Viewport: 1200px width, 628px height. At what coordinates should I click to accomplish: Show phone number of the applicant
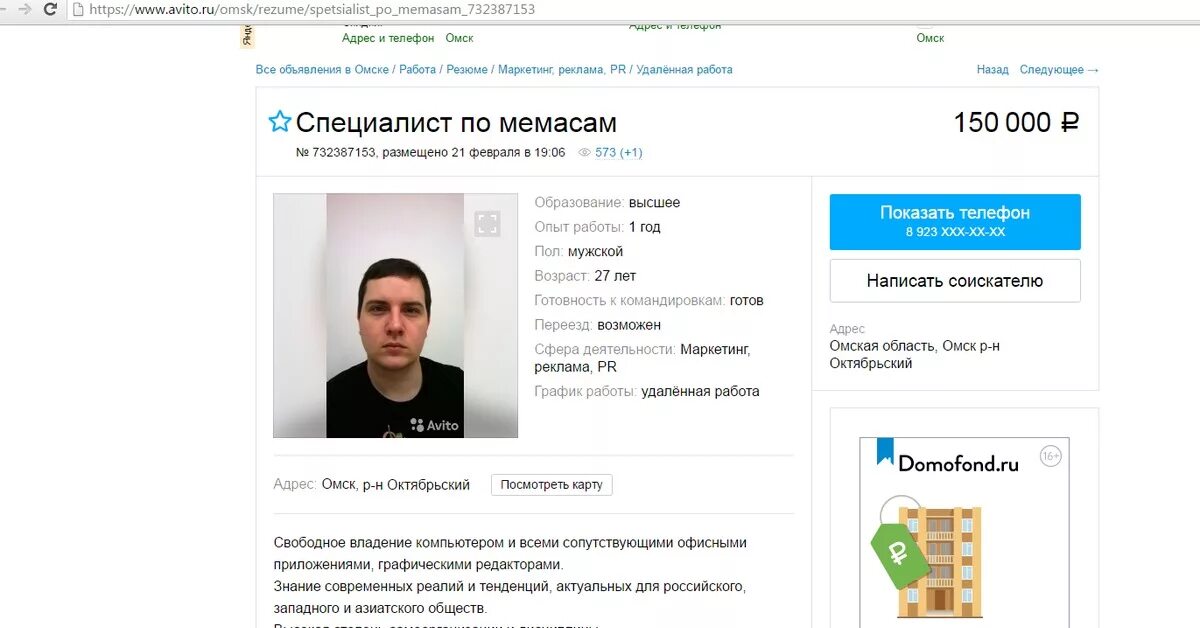click(955, 221)
